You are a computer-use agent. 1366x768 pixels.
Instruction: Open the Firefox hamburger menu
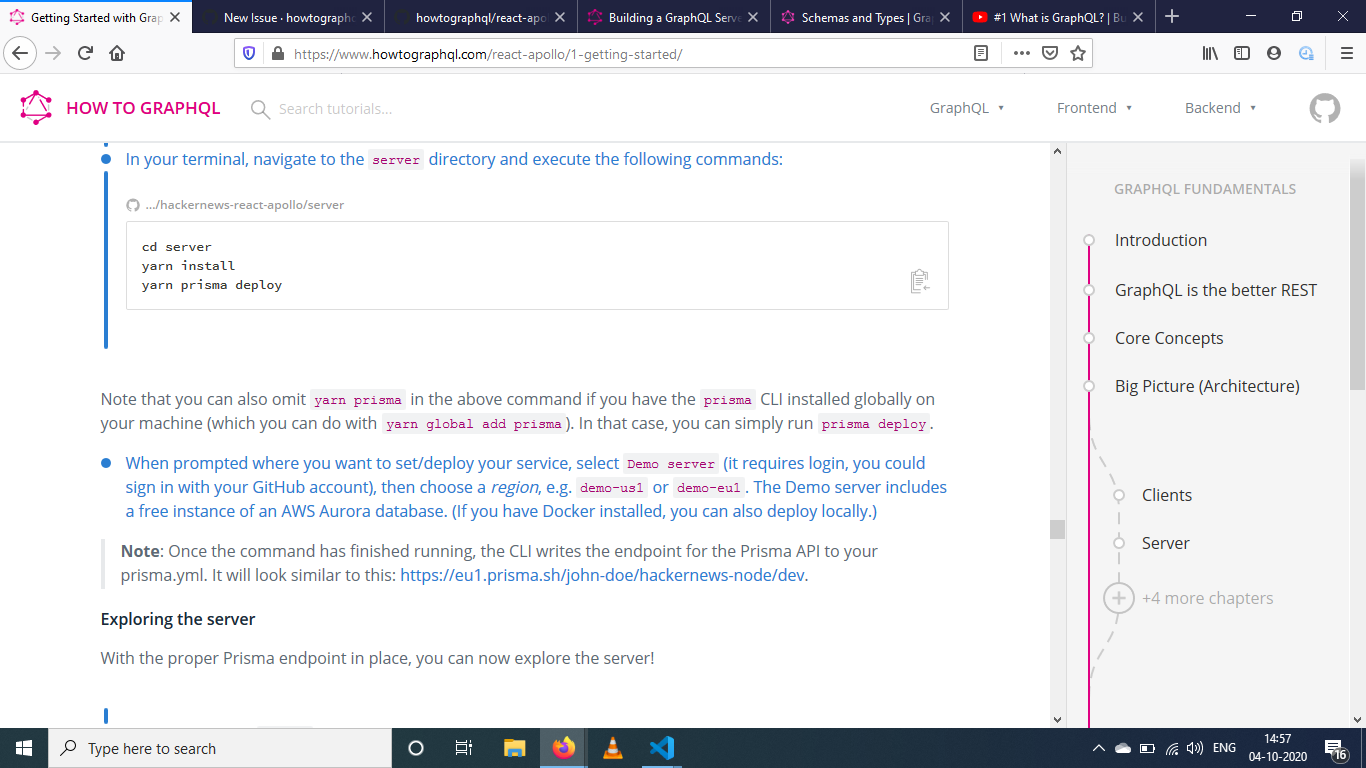[x=1345, y=53]
